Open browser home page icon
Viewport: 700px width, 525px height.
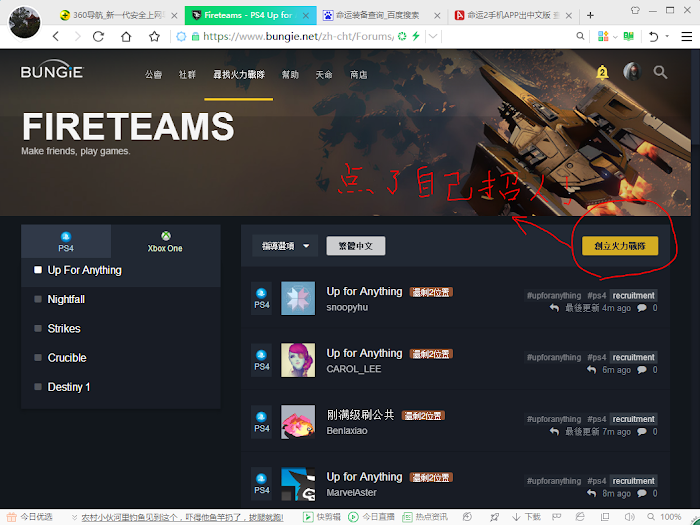click(x=126, y=36)
